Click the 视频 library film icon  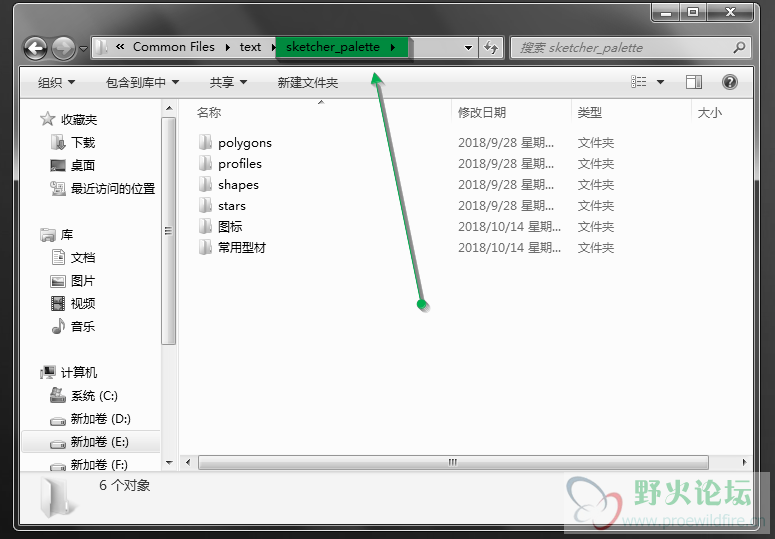58,303
